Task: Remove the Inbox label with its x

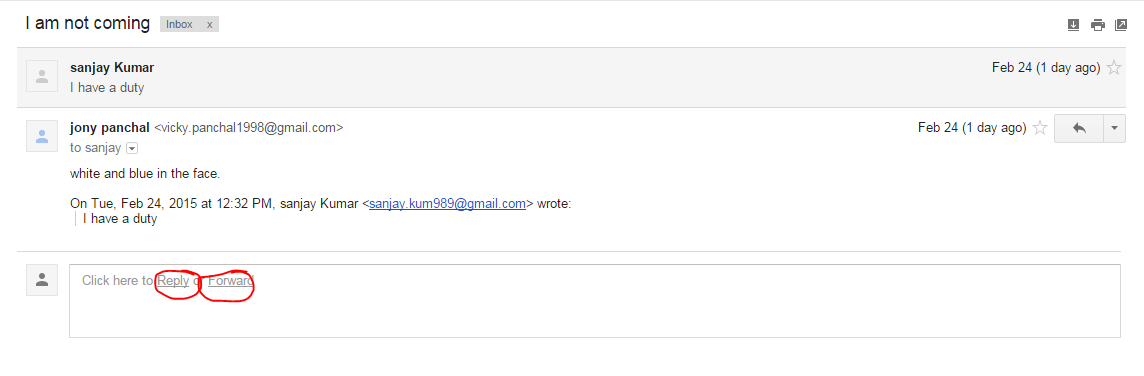Action: pyautogui.click(x=209, y=24)
